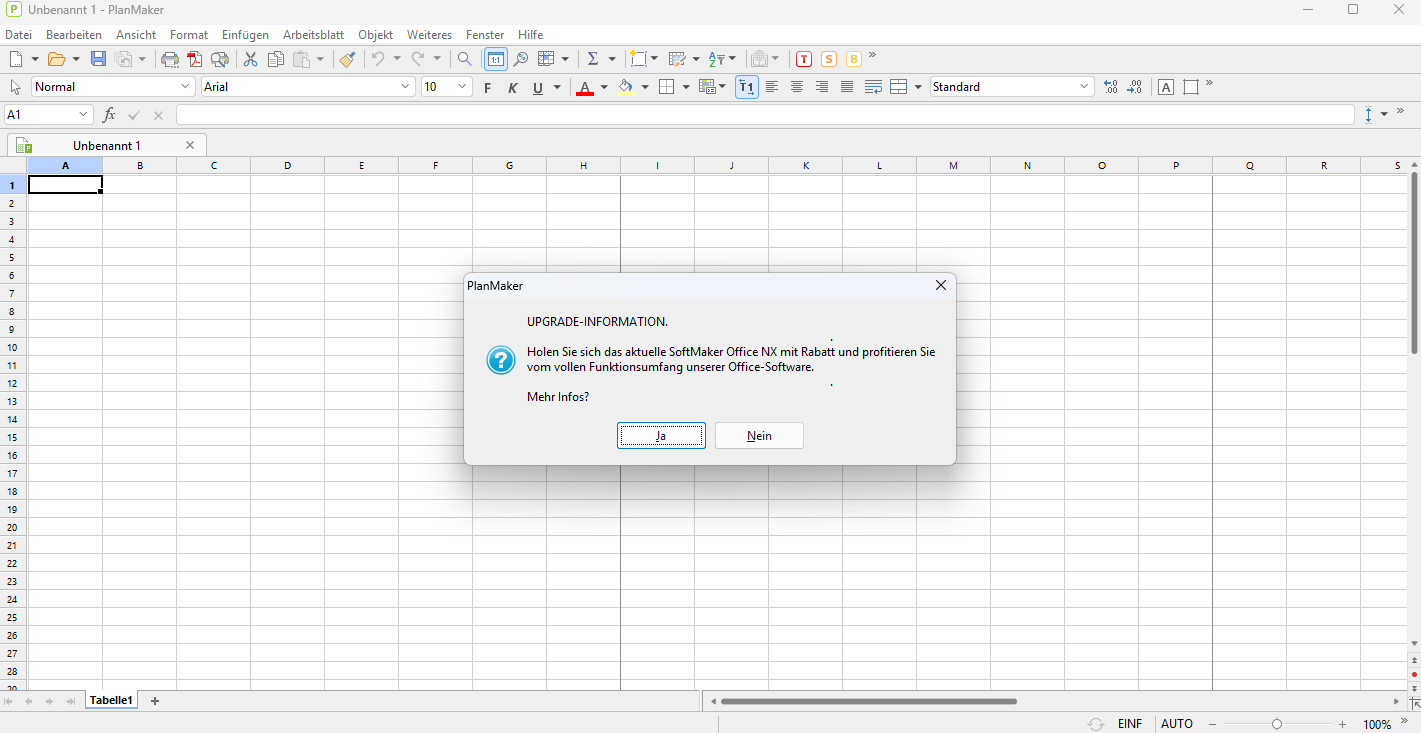Image resolution: width=1421 pixels, height=733 pixels.
Task: Open Search with the magnifier icon
Action: [x=464, y=59]
